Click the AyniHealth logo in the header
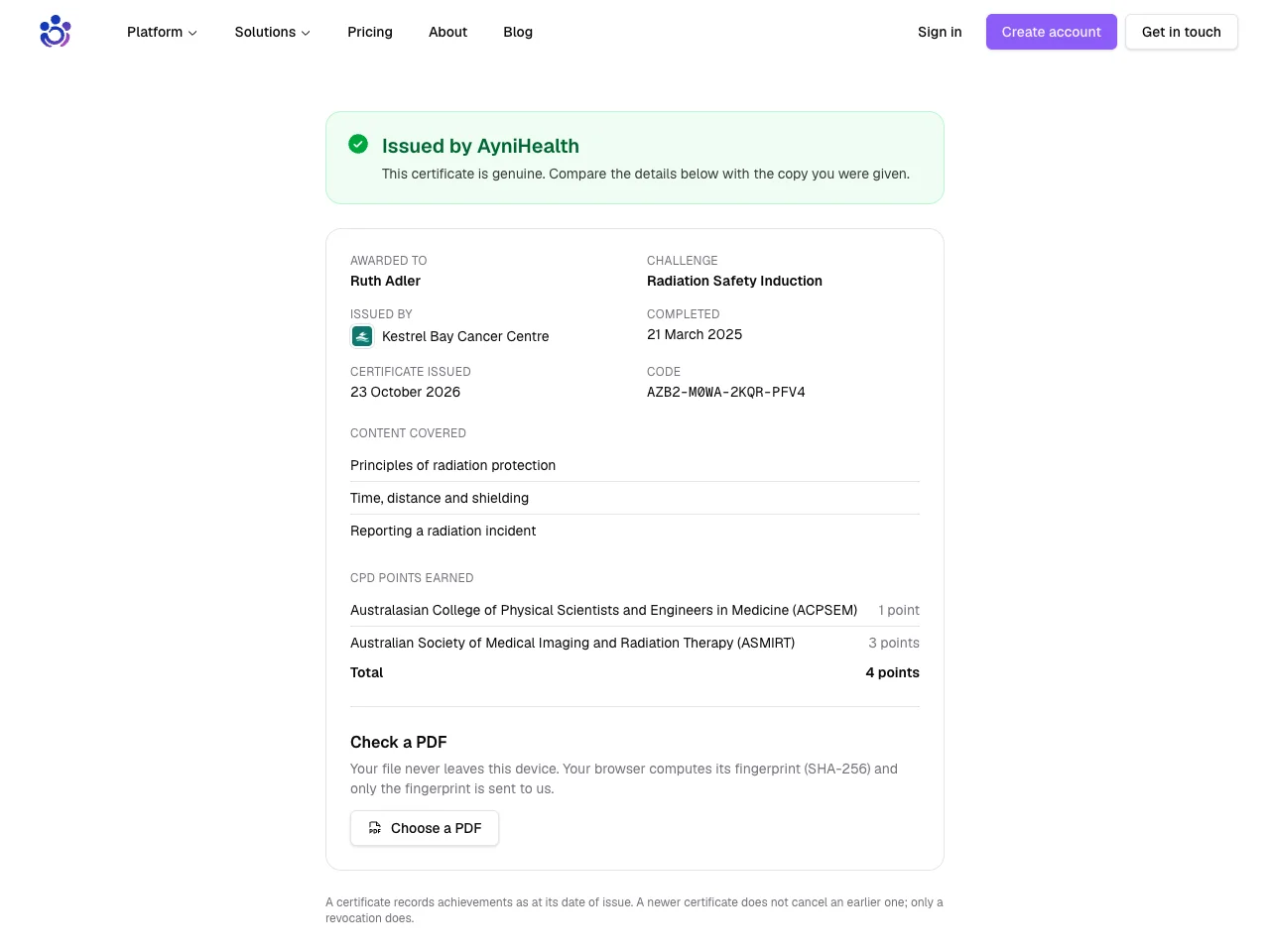Viewport: 1270px width, 952px height. [56, 32]
